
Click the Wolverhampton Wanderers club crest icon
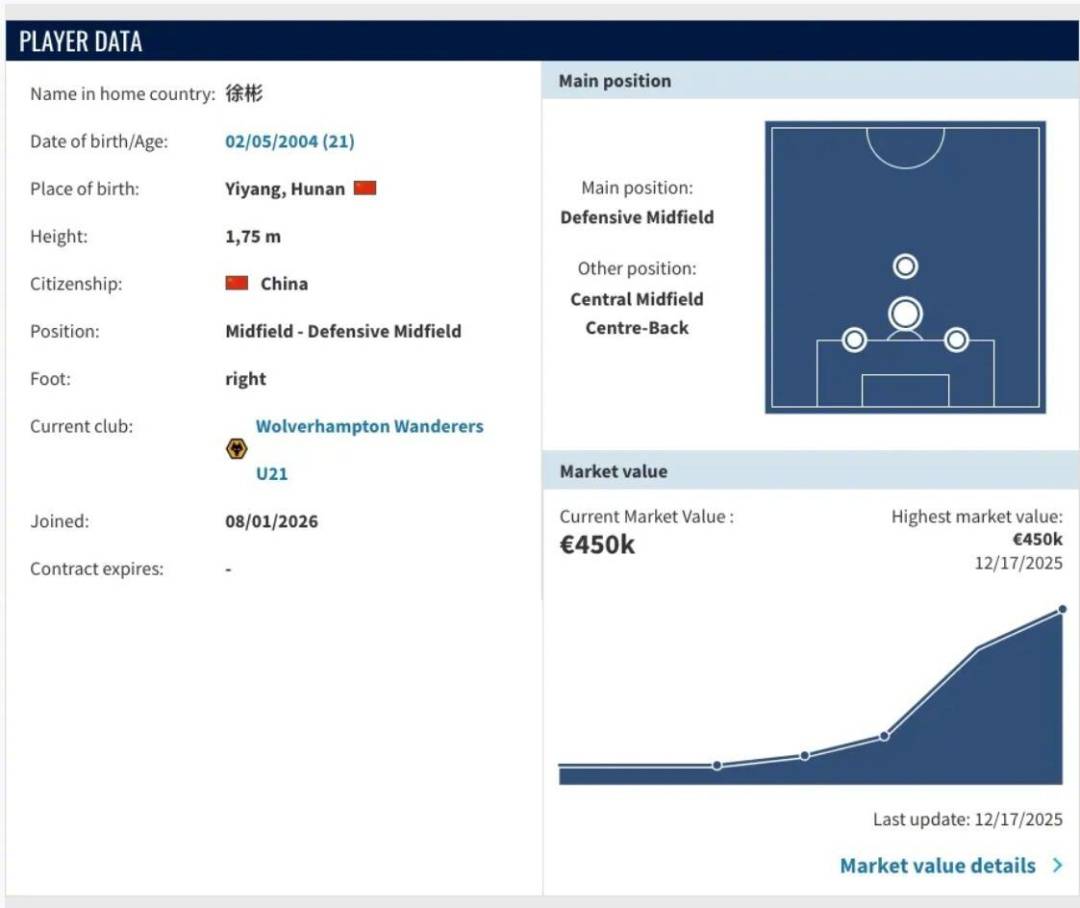pyautogui.click(x=236, y=449)
